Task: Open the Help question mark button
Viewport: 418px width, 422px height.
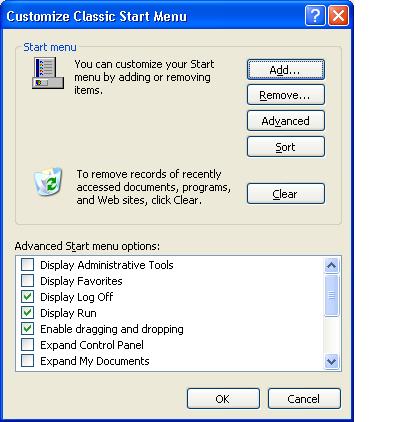Action: click(315, 15)
